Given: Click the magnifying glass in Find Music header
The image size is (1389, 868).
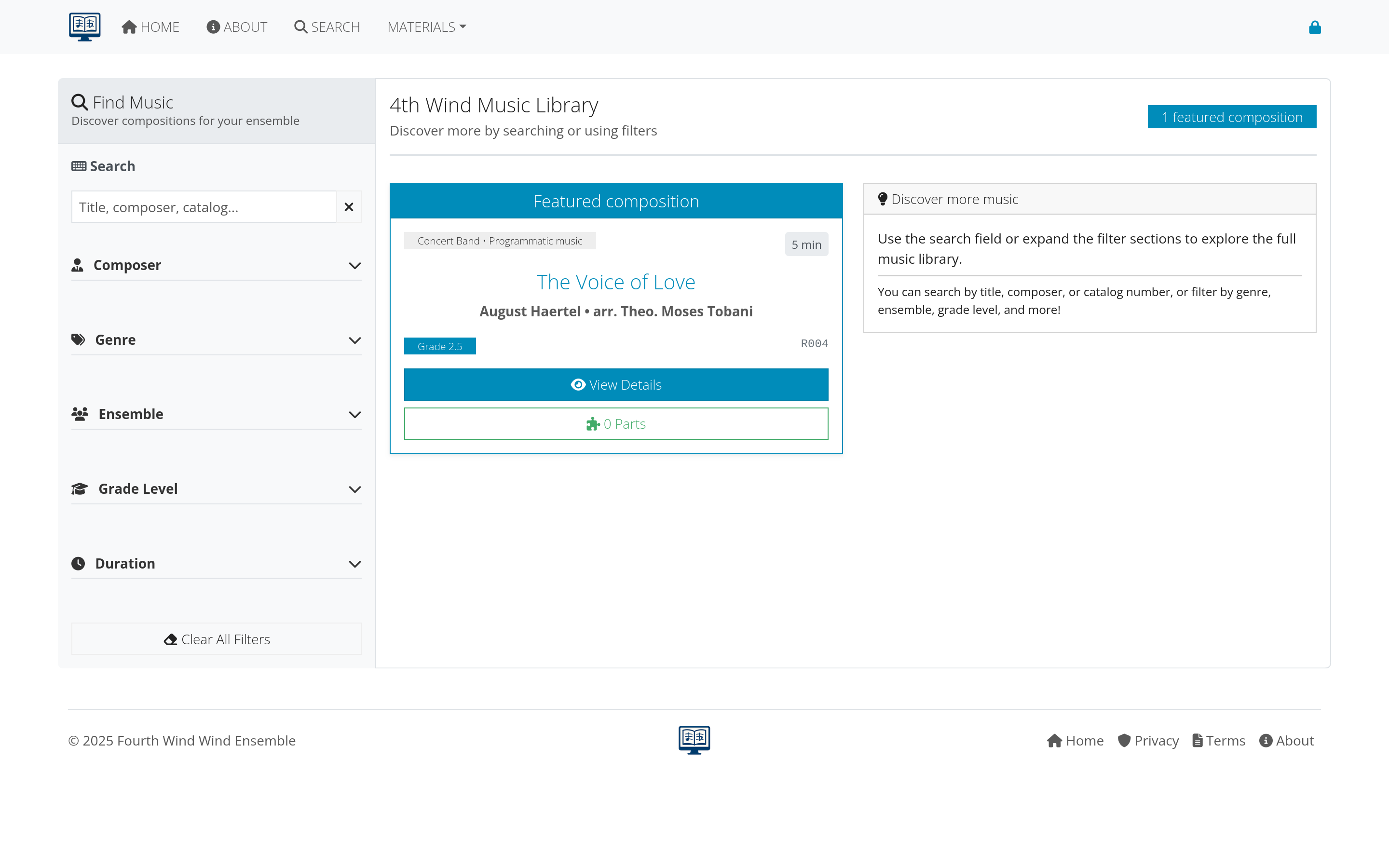Looking at the screenshot, I should pos(80,102).
